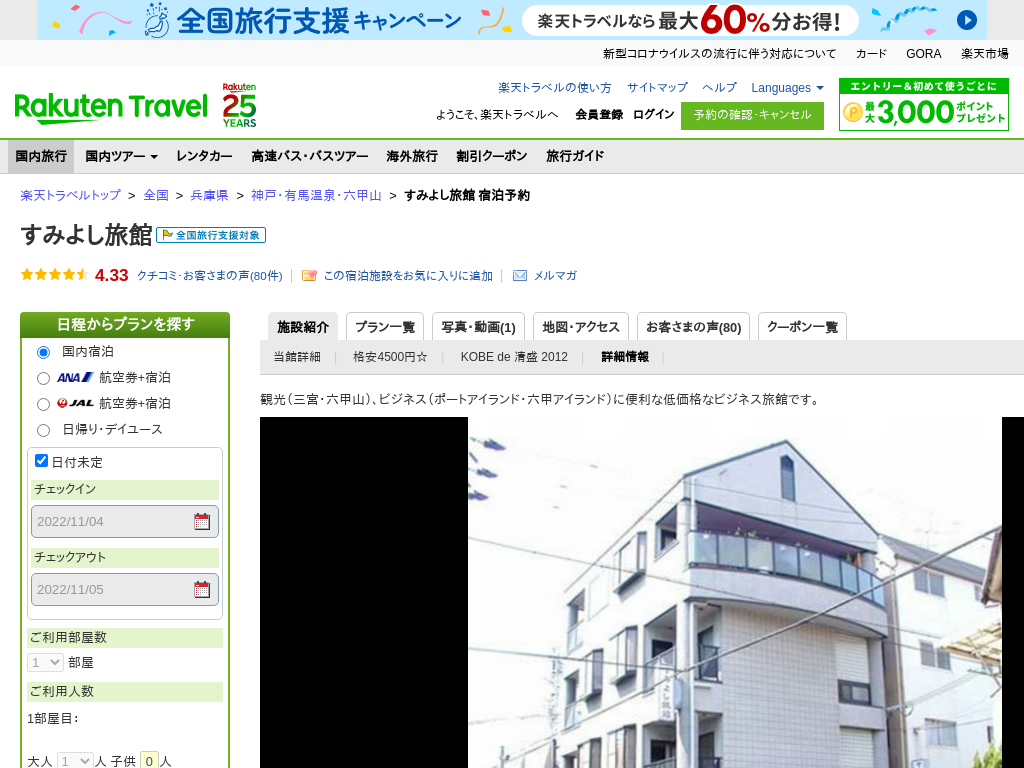Select the 日帰り・デイユース radio button
Viewport: 1024px width, 768px height.
click(43, 430)
